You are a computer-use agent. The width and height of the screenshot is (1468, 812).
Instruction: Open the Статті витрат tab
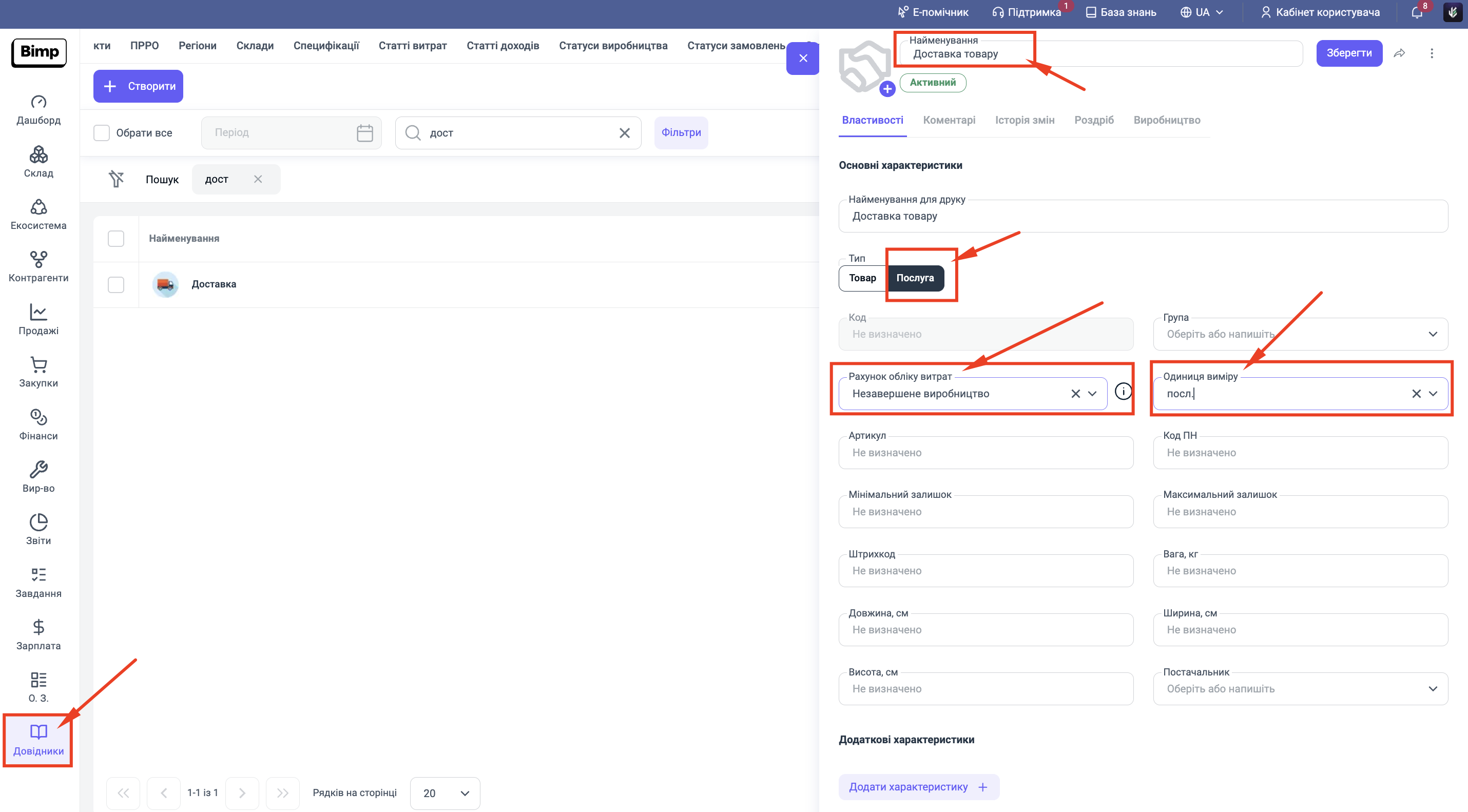point(412,46)
